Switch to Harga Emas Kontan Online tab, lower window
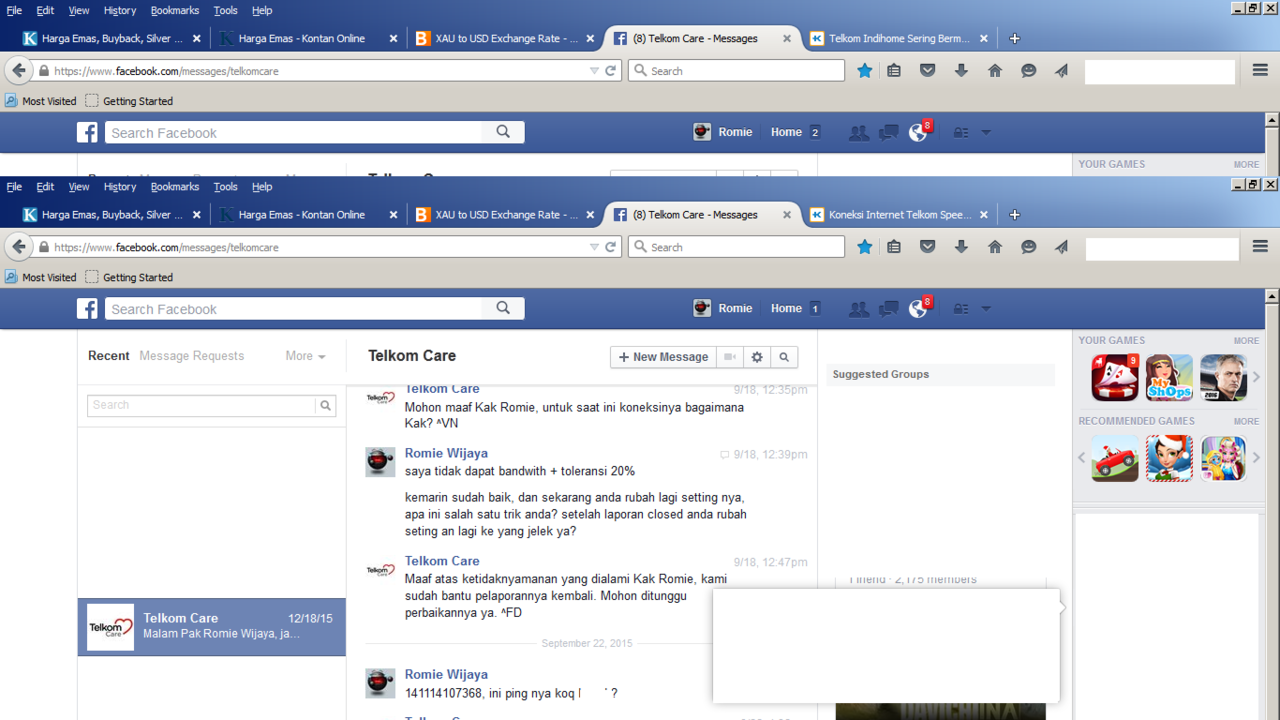The image size is (1280, 720). pos(309,215)
